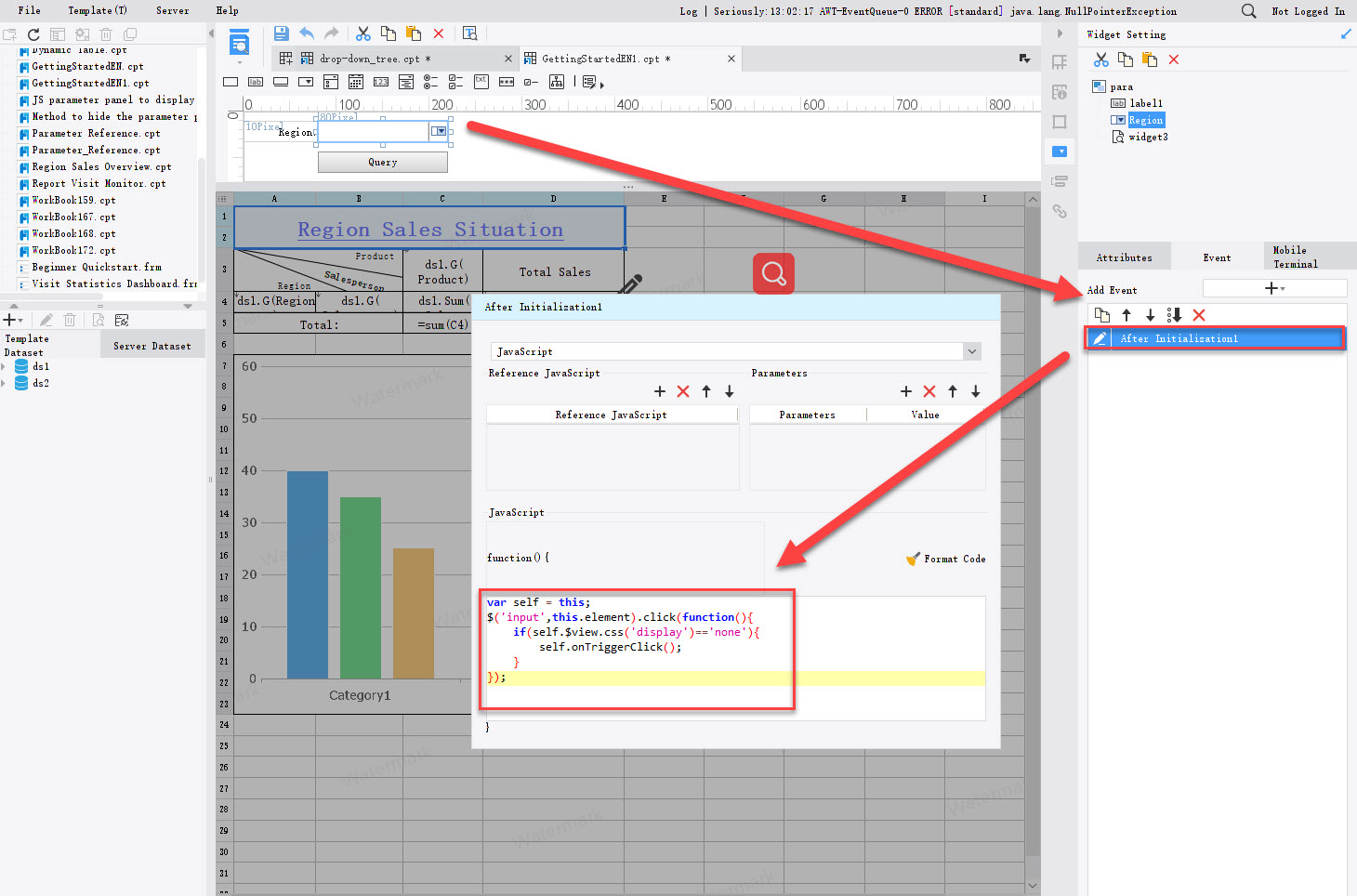Open global search magnifier at top right
The height and width of the screenshot is (896, 1357).
pos(1249,11)
